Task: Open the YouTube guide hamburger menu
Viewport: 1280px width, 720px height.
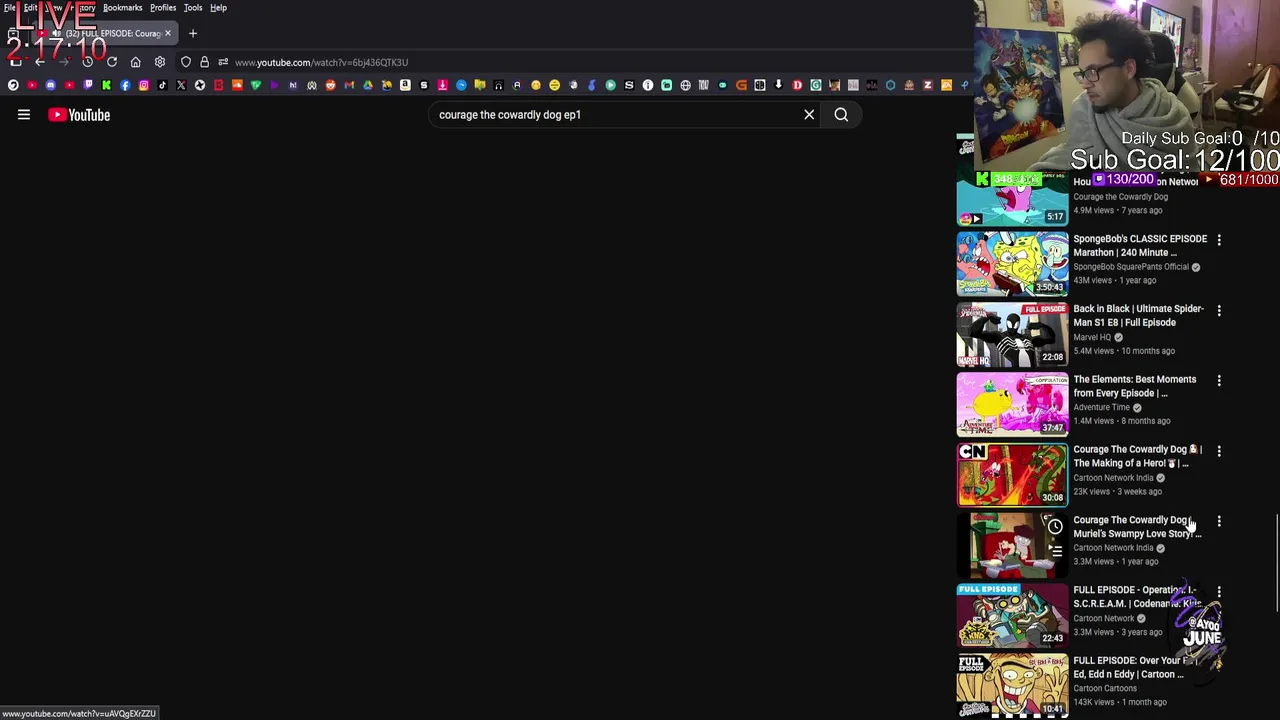Action: [23, 115]
